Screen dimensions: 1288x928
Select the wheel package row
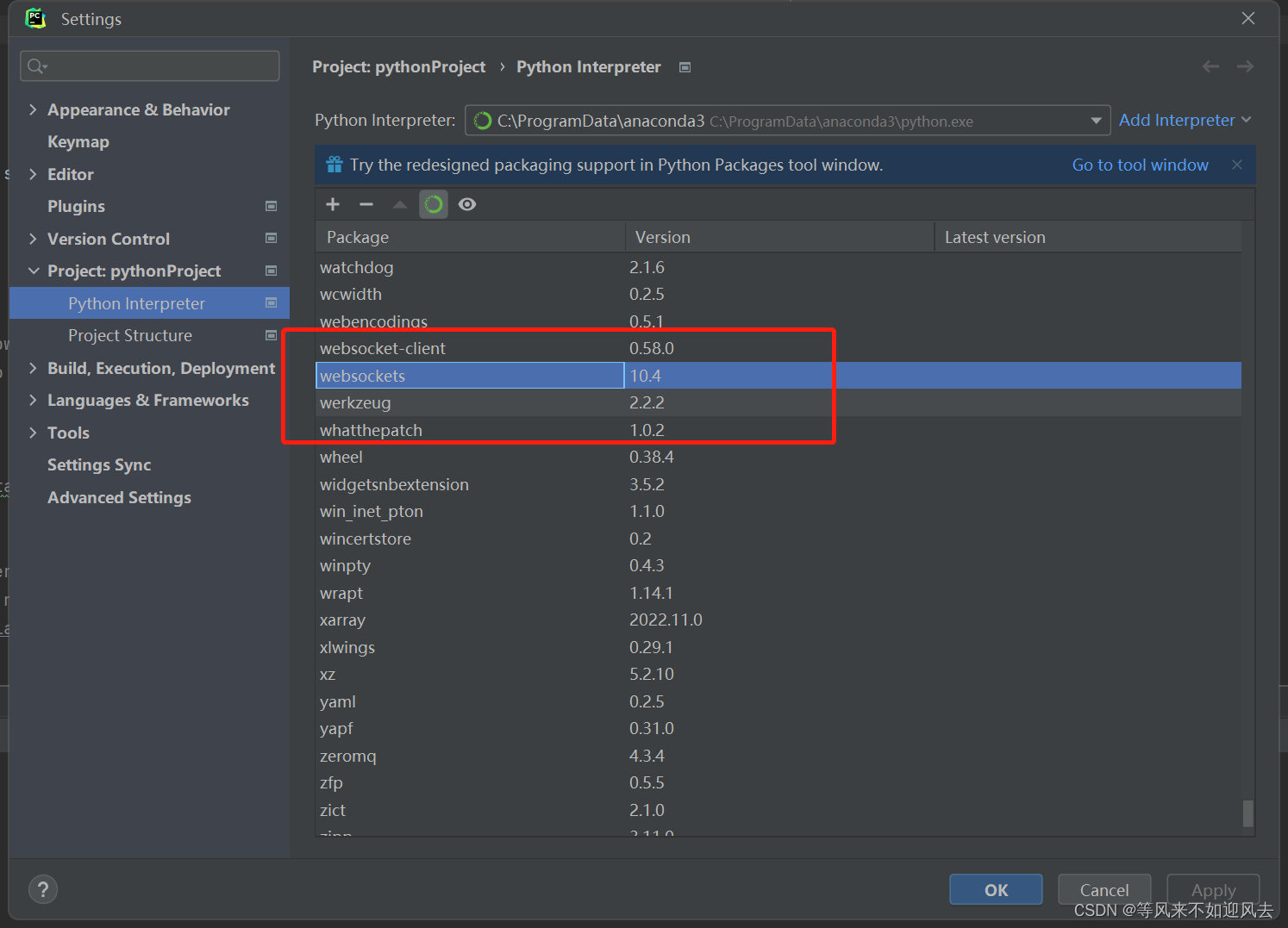(778, 457)
